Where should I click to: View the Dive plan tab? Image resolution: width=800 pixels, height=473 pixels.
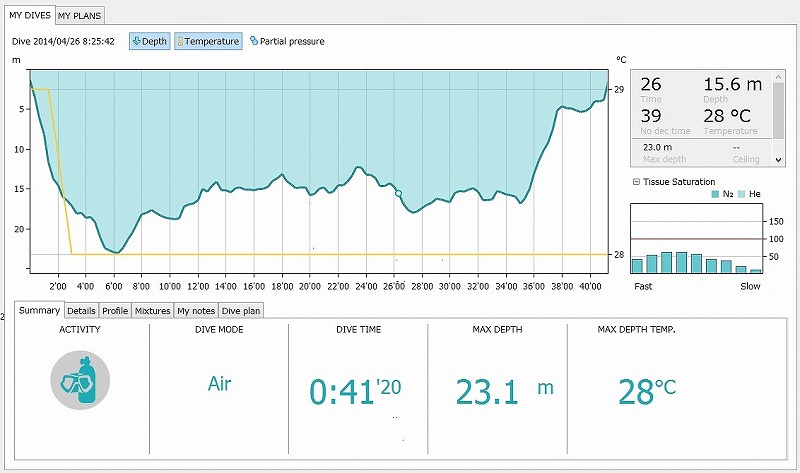click(x=240, y=311)
